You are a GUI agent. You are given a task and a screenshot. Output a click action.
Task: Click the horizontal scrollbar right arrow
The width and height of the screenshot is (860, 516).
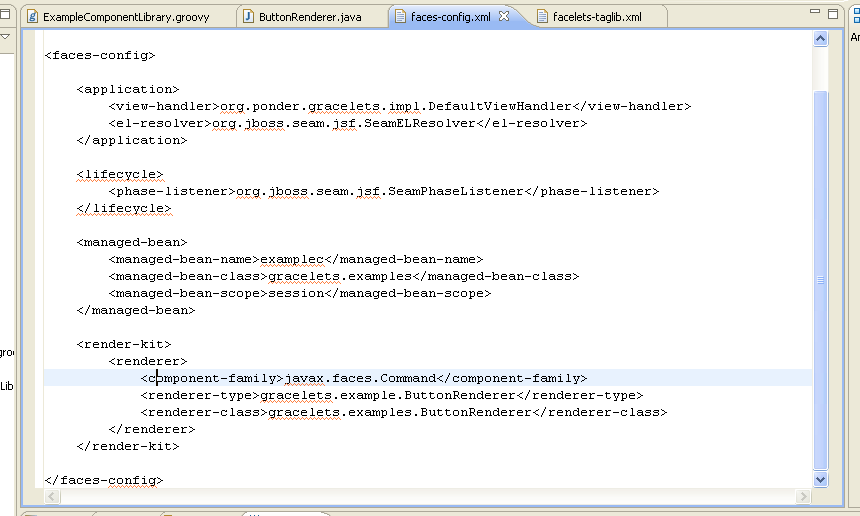coord(803,497)
